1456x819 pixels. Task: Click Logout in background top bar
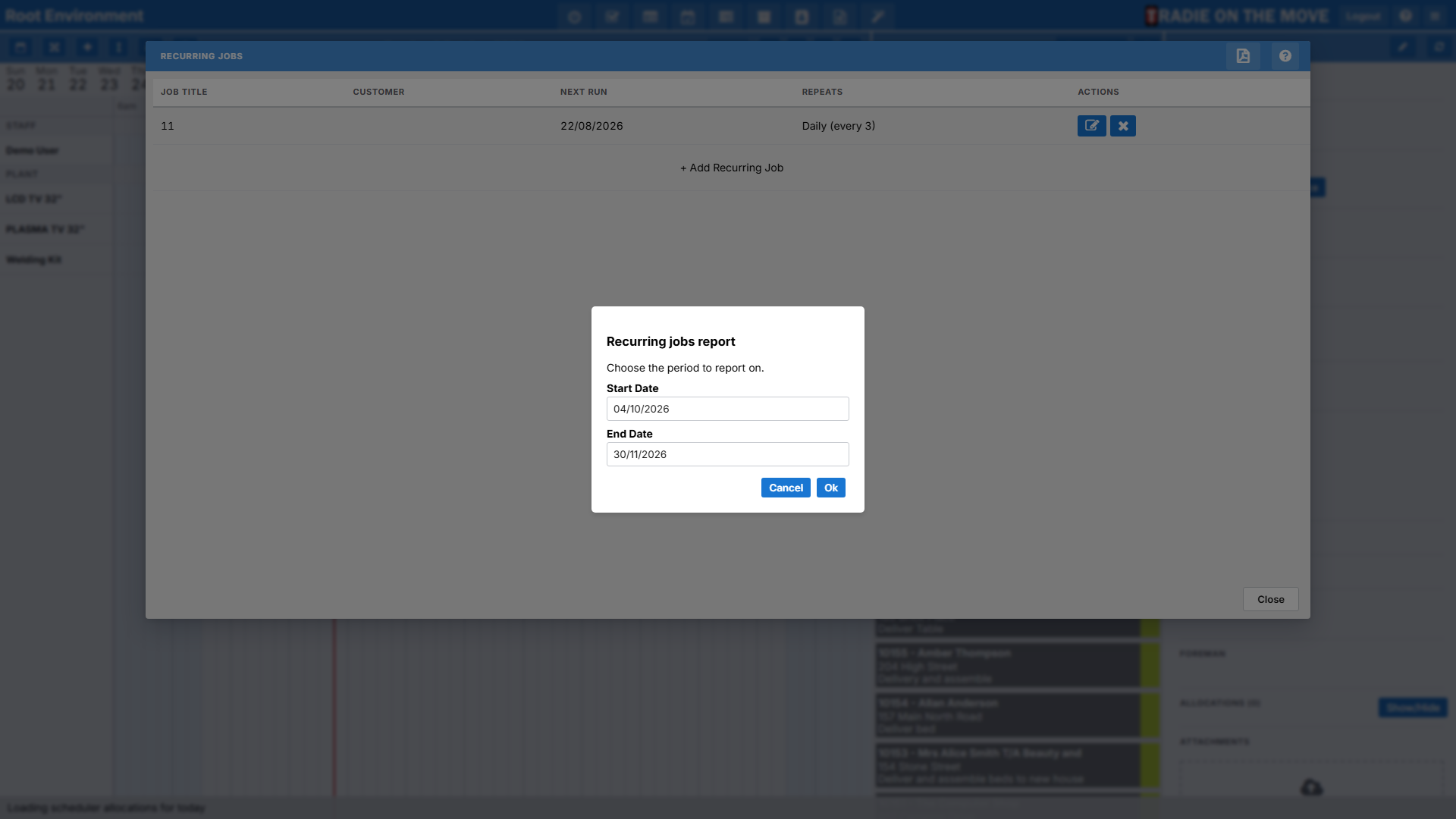tap(1363, 16)
